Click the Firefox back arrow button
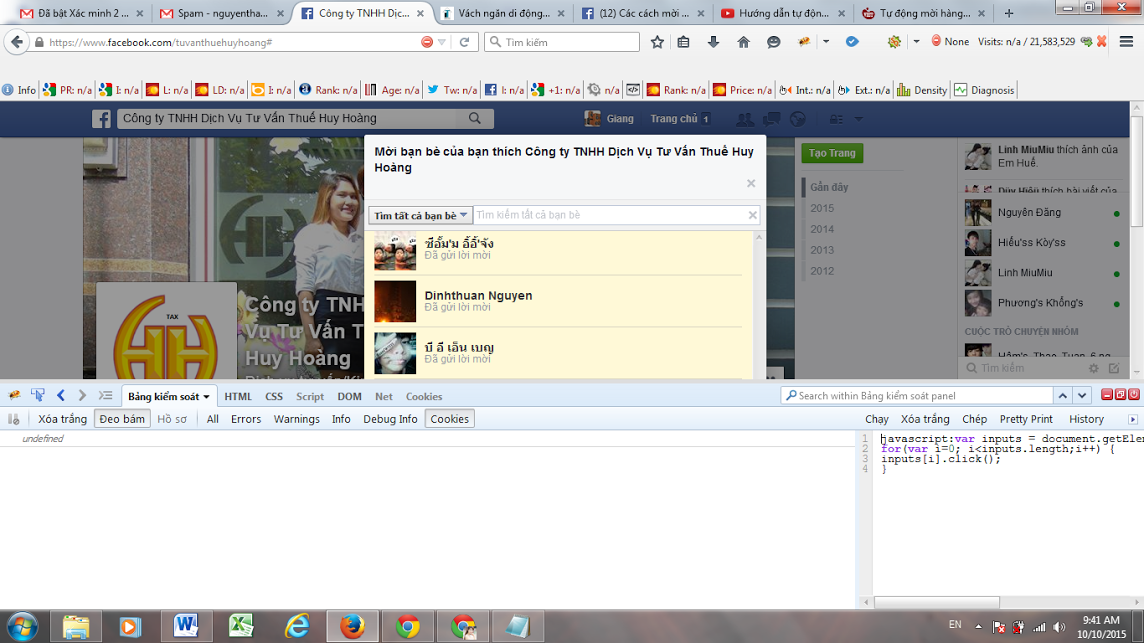Screen dimensions: 1144x643 tap(16, 42)
